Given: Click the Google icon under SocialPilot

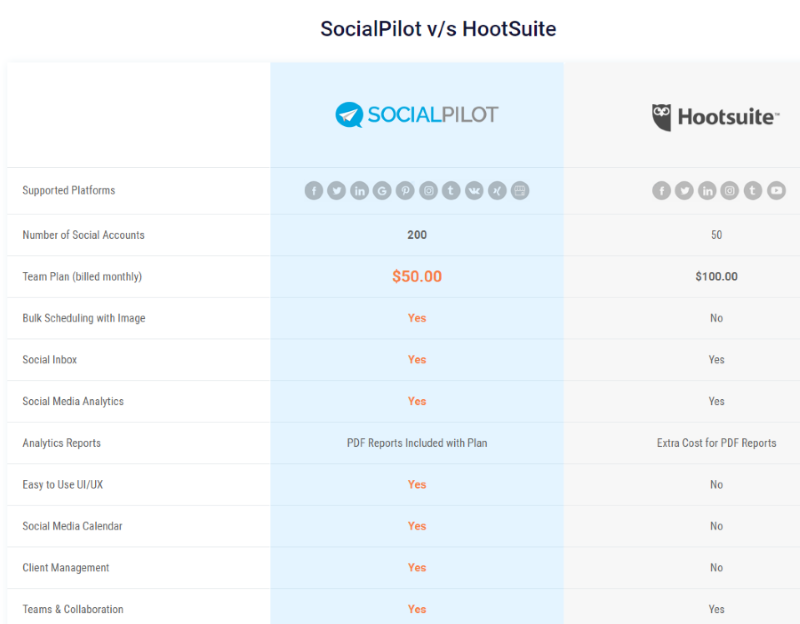Looking at the screenshot, I should pos(382,191).
